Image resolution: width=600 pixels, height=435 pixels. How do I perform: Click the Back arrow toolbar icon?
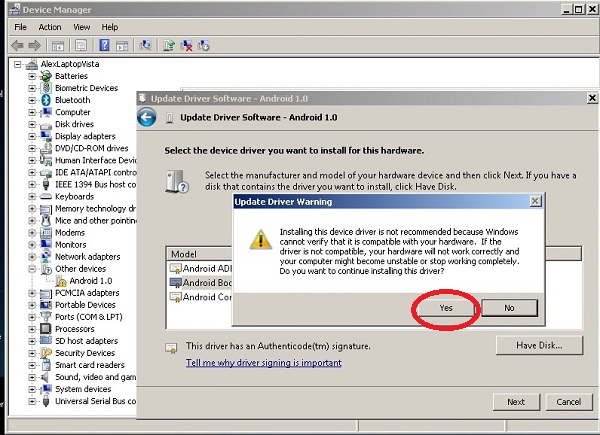click(x=17, y=46)
